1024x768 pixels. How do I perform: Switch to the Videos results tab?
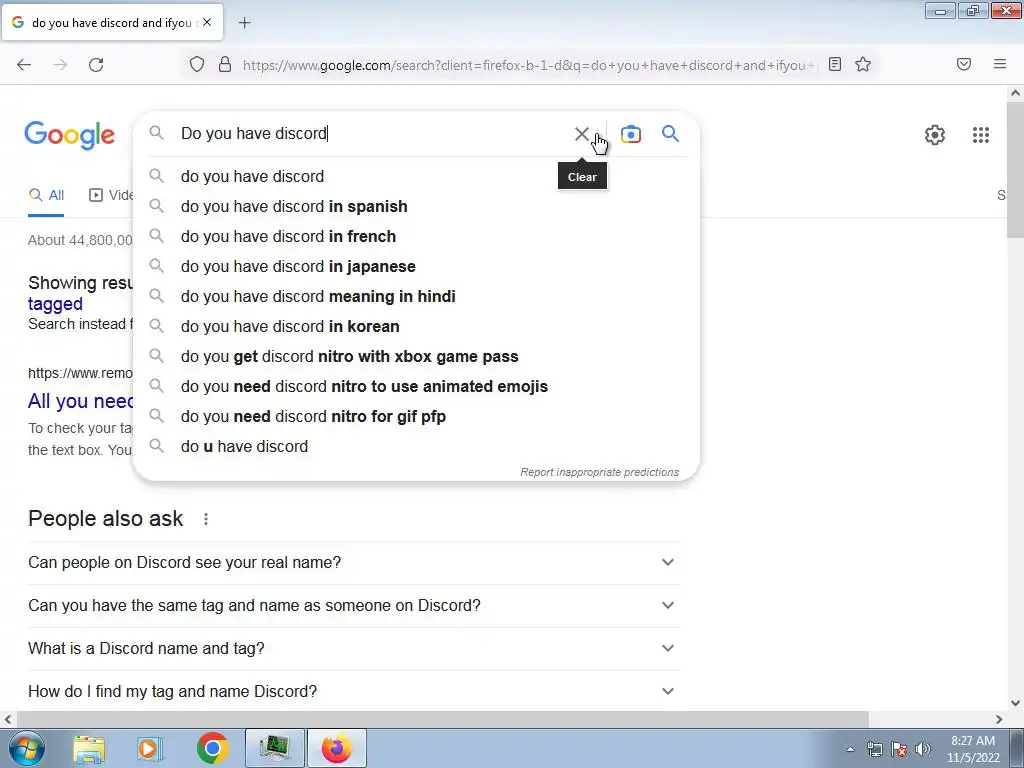[x=111, y=195]
